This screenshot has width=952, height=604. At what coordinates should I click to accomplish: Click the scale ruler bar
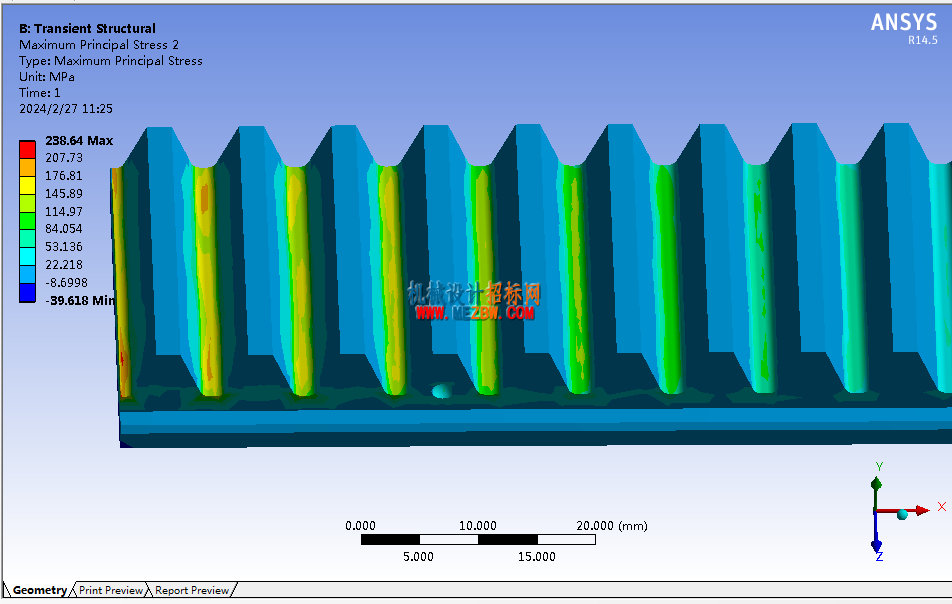[478, 540]
